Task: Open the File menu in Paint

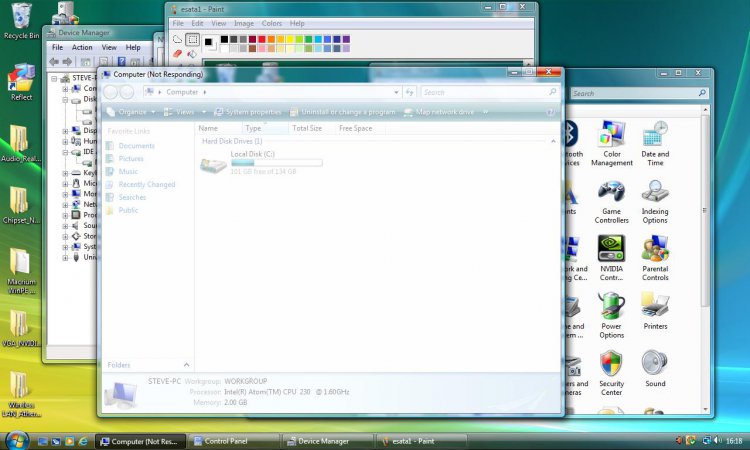Action: [178, 23]
